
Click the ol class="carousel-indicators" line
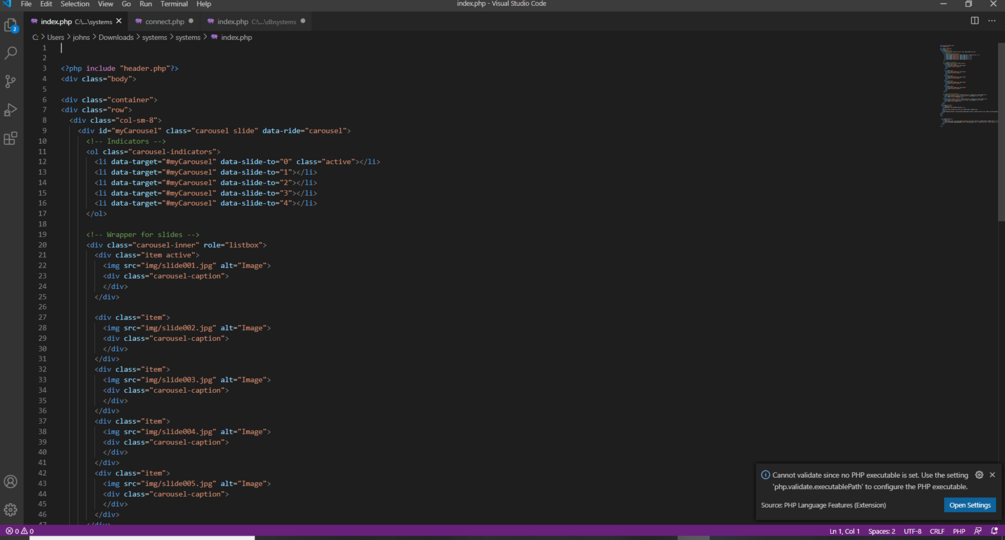pos(153,151)
